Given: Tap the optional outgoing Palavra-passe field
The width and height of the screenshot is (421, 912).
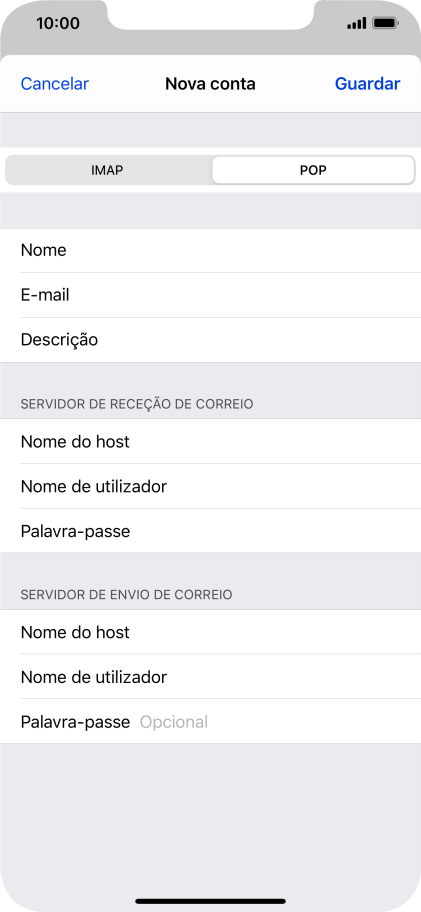Looking at the screenshot, I should [210, 722].
